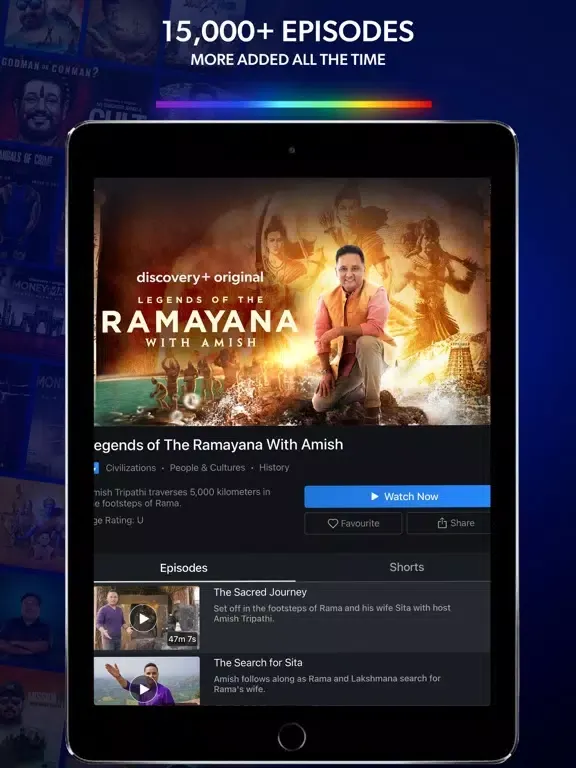
Task: Tap the 47m 7s duration badge
Action: click(182, 639)
